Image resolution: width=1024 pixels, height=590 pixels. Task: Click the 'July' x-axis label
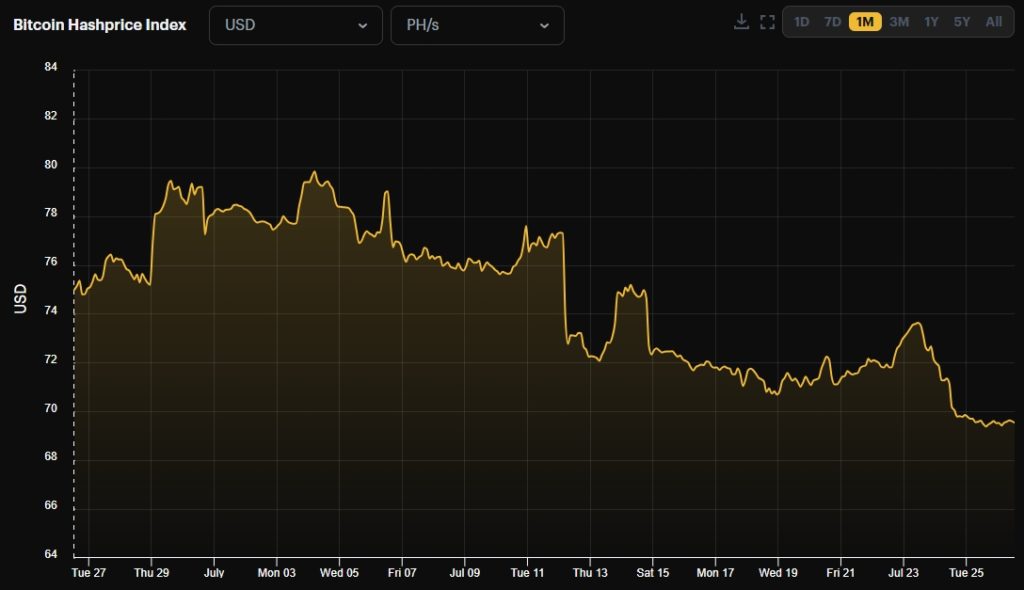(214, 573)
